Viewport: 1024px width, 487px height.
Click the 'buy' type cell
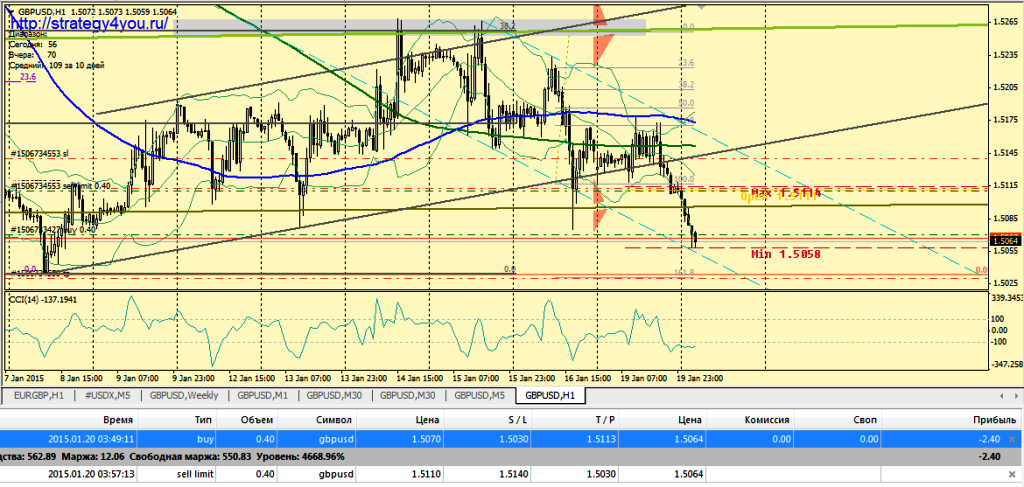[x=205, y=439]
